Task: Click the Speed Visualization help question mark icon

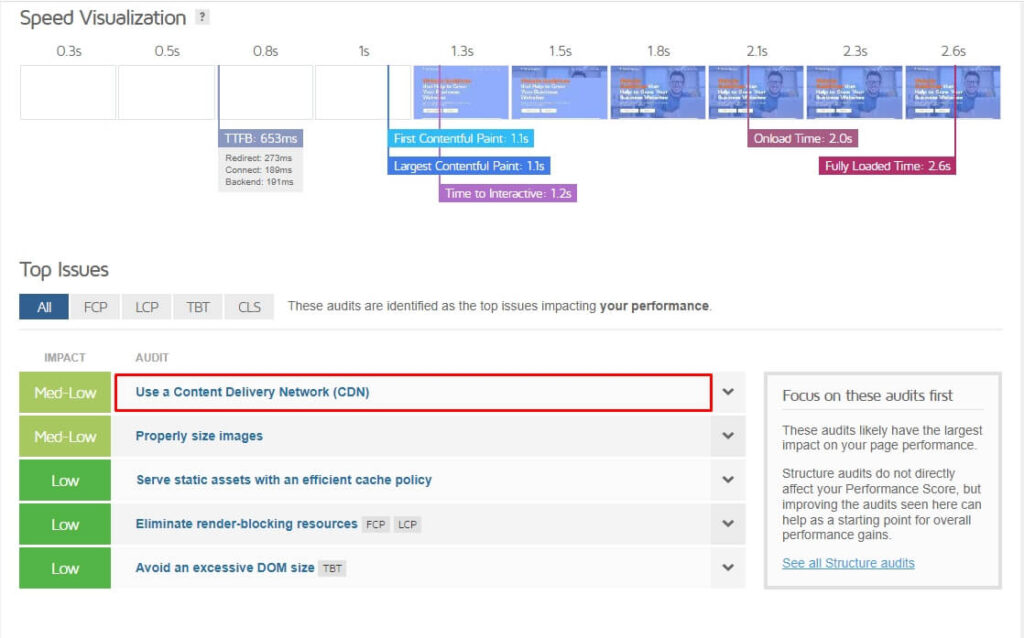Action: point(203,18)
